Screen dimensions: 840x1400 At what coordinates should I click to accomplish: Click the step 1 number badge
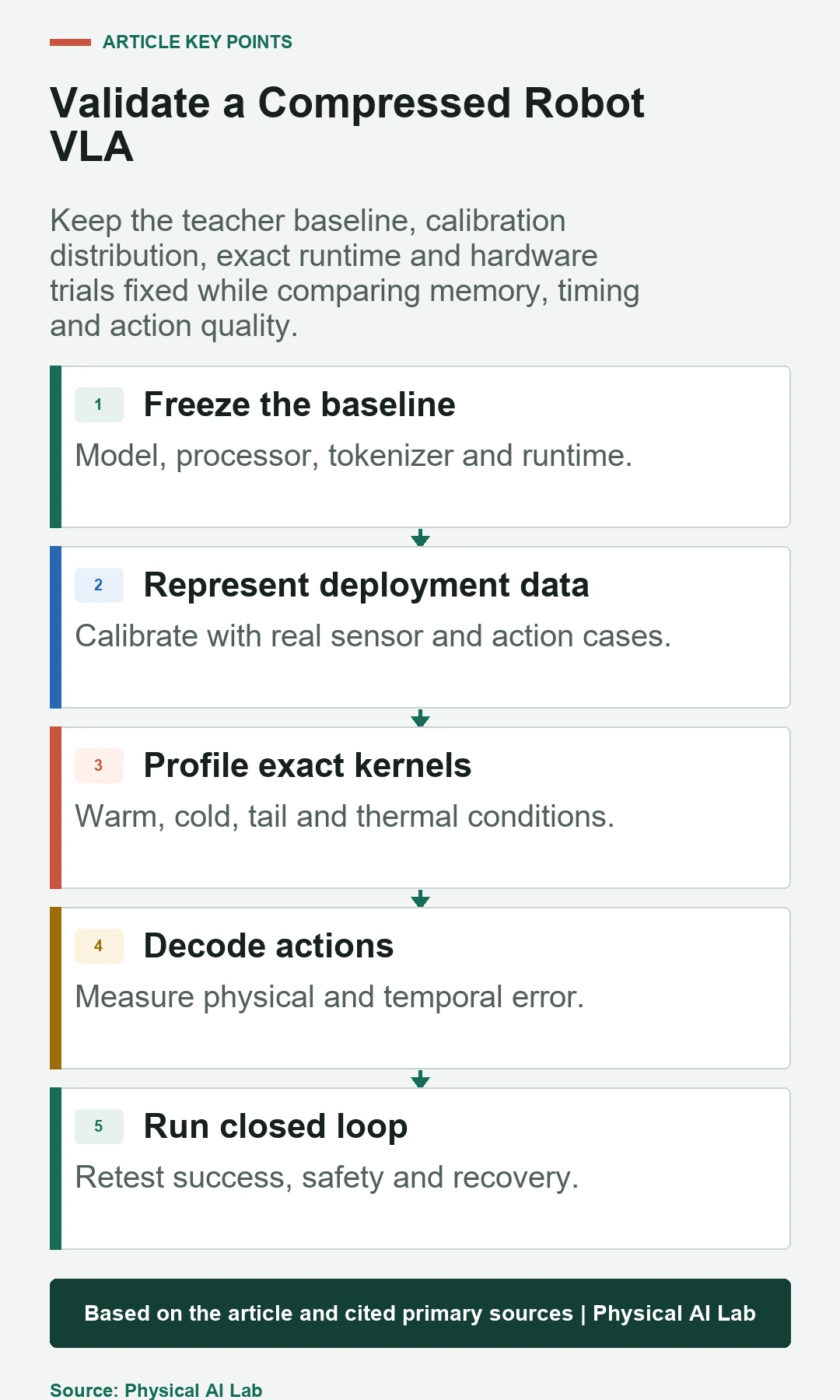(x=99, y=404)
